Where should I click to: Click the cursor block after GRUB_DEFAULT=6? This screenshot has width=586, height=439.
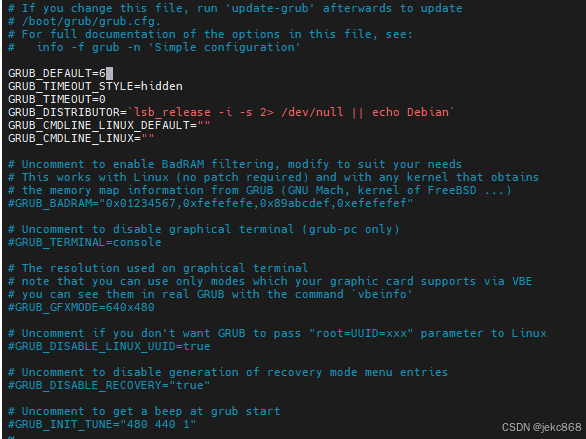click(x=110, y=73)
